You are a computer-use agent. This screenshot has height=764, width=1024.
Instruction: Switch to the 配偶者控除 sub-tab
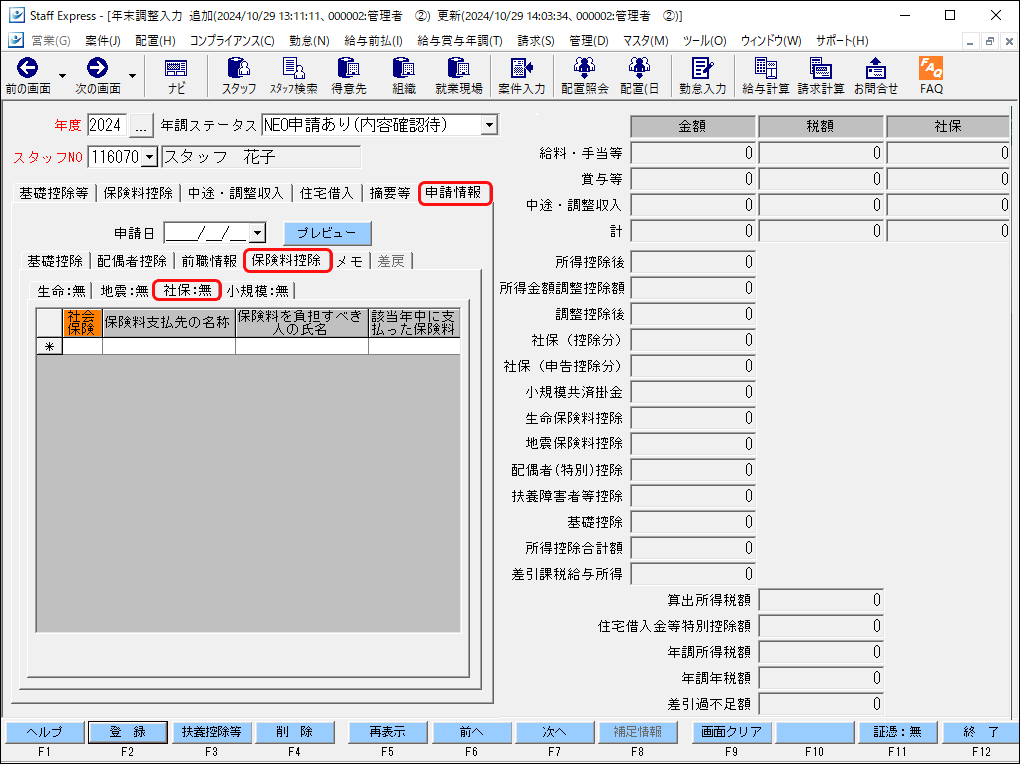pyautogui.click(x=132, y=261)
